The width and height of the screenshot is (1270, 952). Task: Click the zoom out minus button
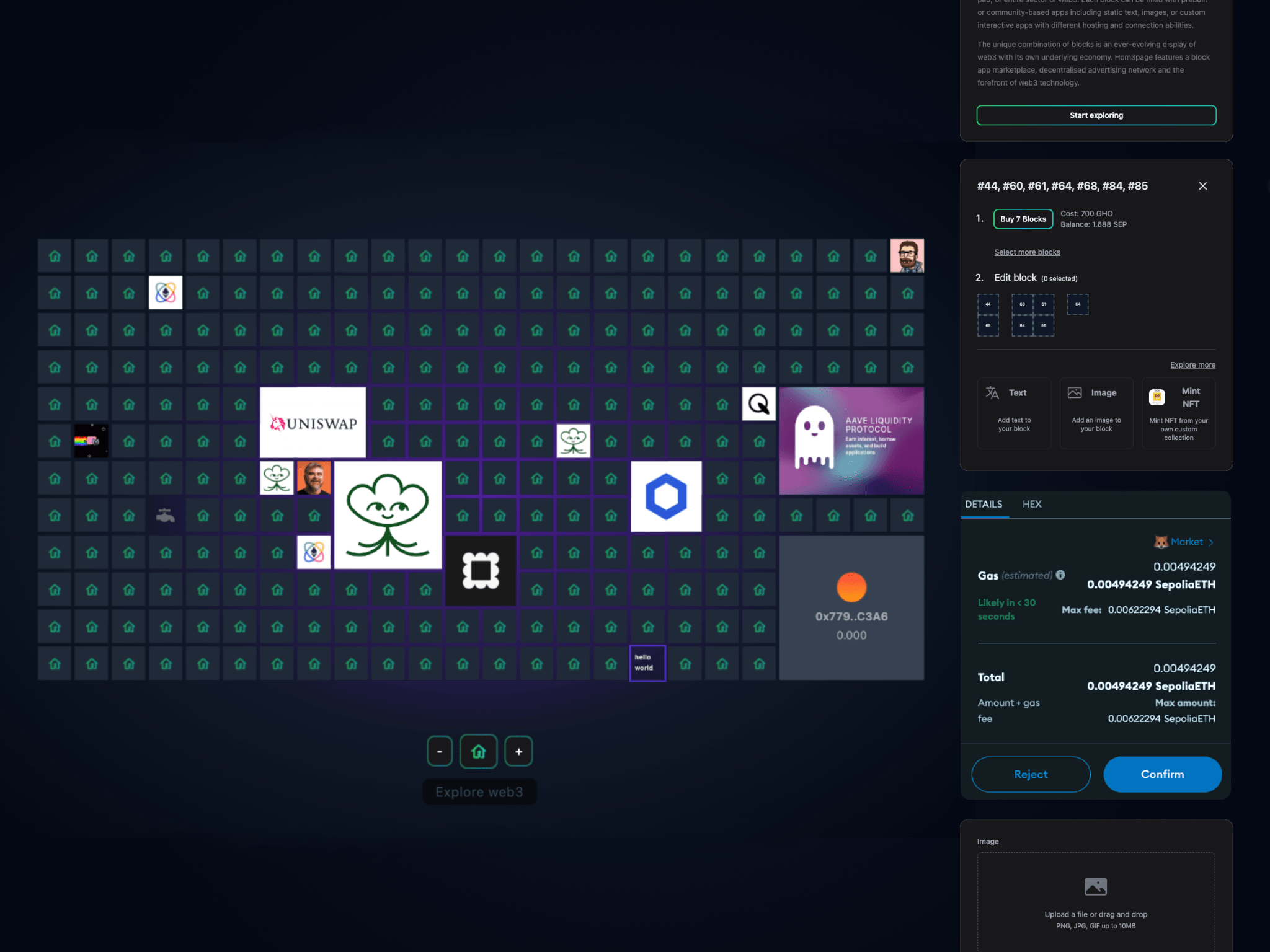pos(440,752)
